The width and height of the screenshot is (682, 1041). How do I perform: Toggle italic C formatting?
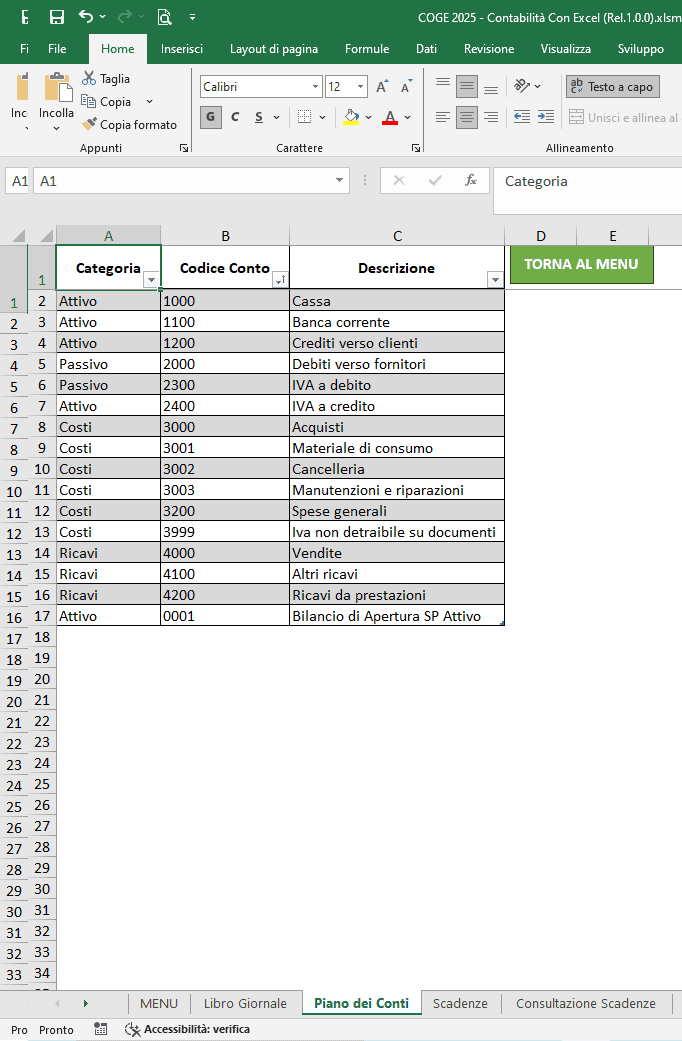tap(234, 118)
